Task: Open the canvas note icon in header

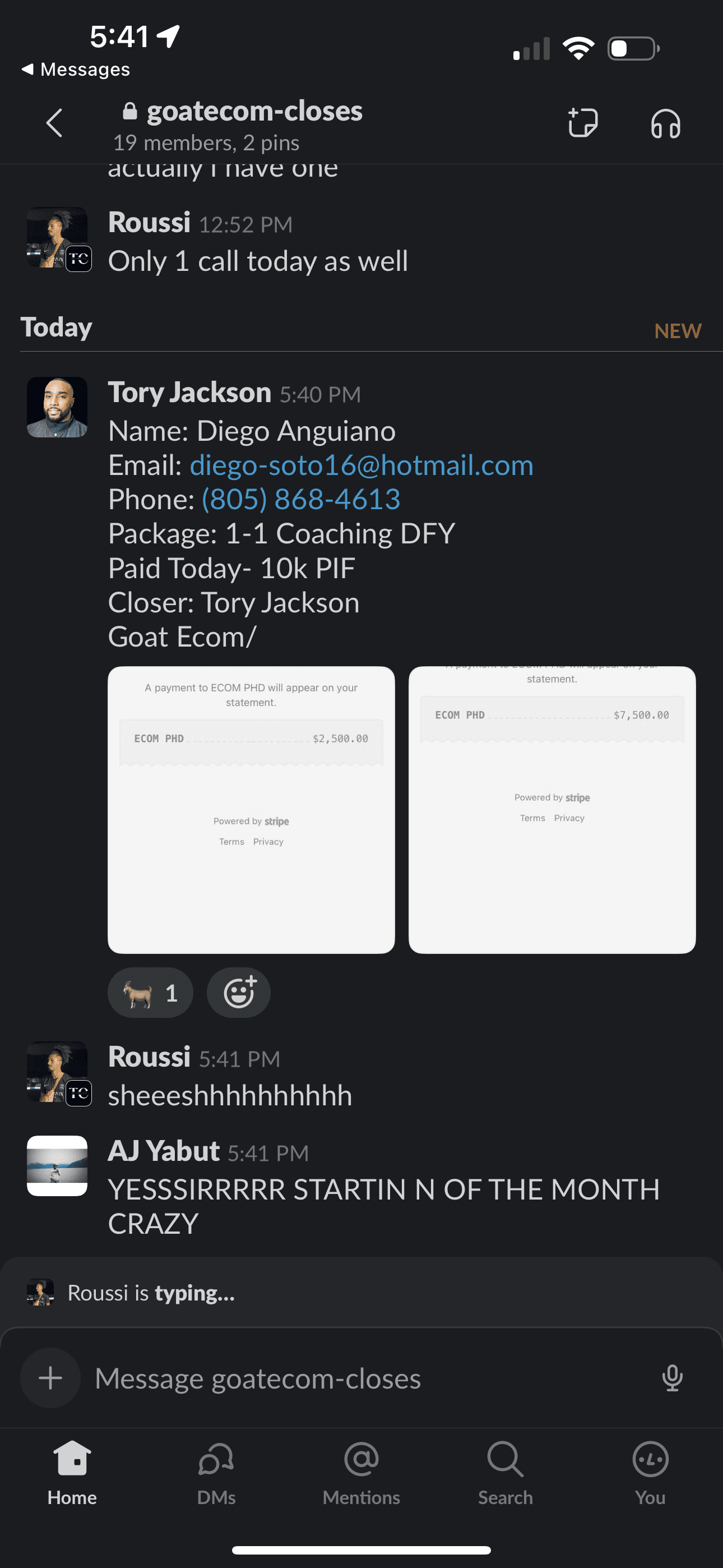Action: click(582, 123)
